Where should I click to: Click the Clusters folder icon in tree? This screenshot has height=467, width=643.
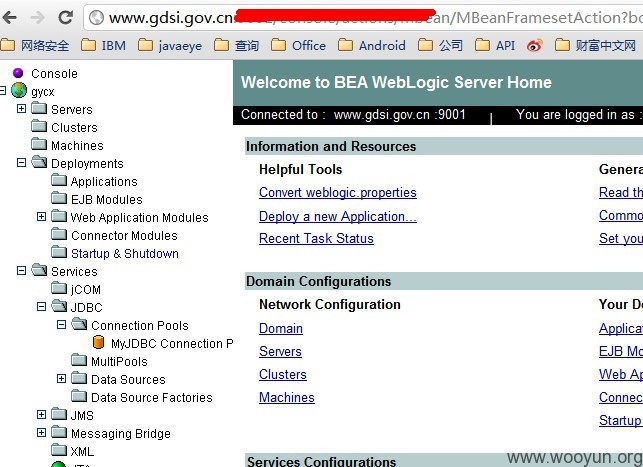pyautogui.click(x=39, y=126)
